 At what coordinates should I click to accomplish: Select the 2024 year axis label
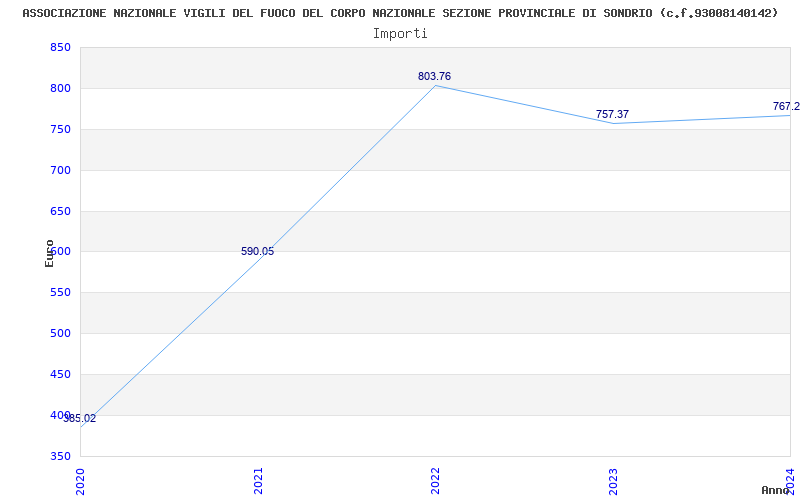pos(790,481)
